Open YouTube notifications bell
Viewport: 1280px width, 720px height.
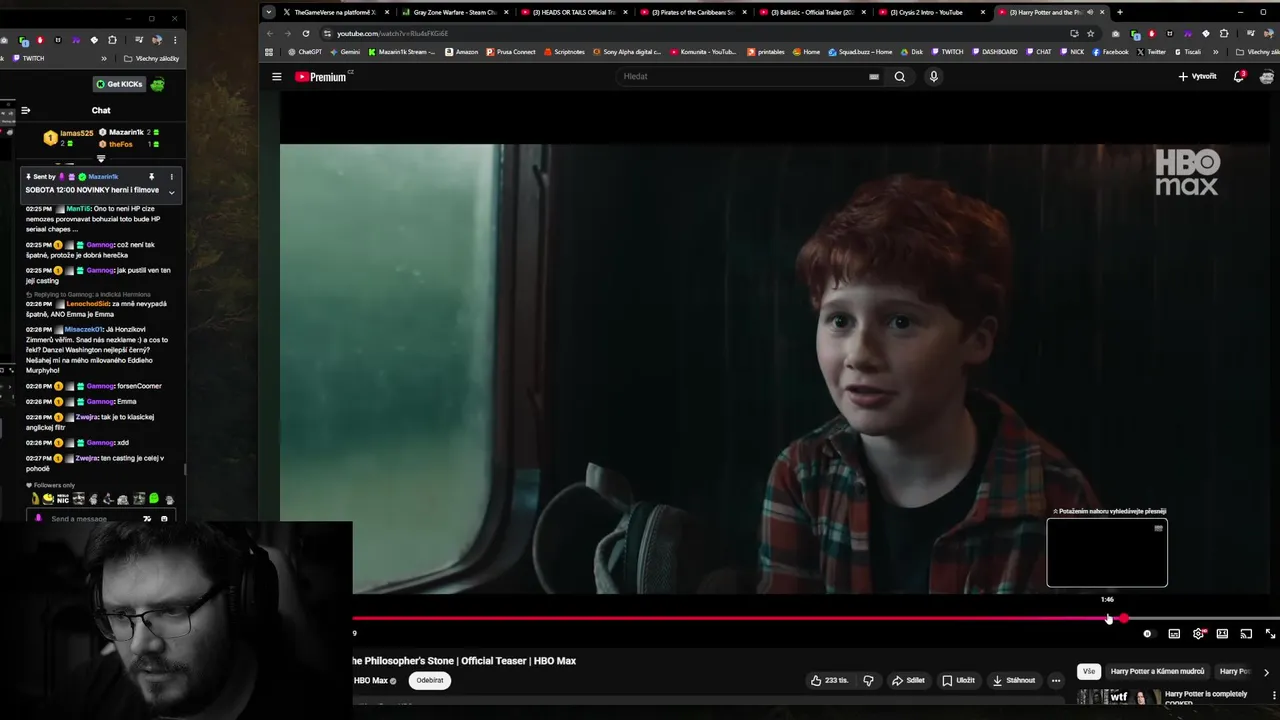pos(1239,76)
